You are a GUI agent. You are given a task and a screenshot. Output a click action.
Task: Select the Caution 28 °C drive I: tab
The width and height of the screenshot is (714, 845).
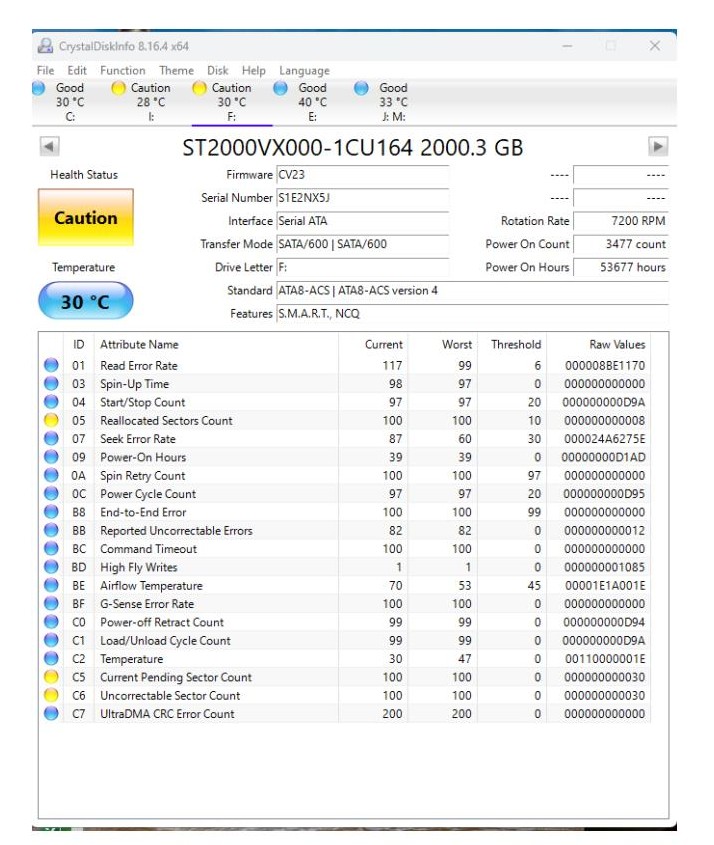point(143,102)
